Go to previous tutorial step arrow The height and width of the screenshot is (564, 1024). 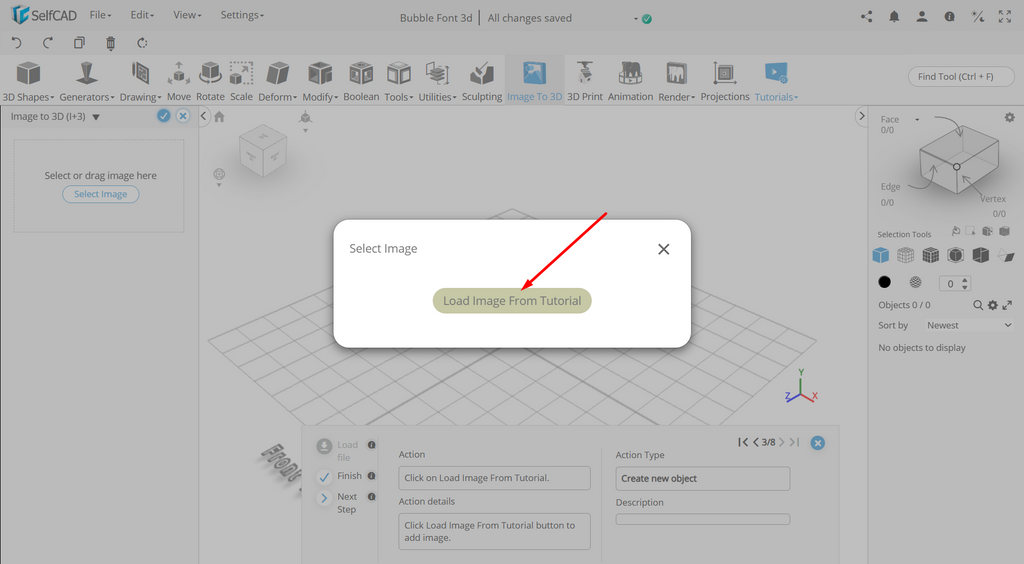[x=756, y=442]
